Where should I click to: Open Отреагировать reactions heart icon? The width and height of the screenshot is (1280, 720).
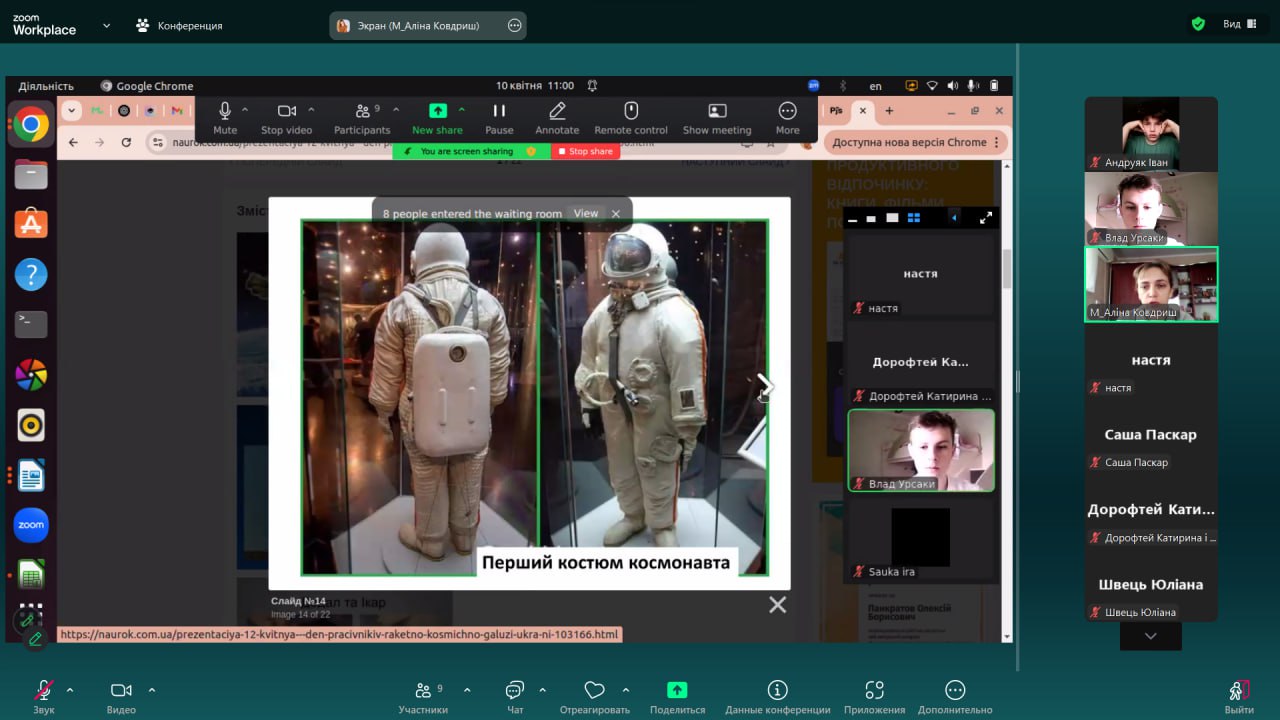click(x=595, y=690)
